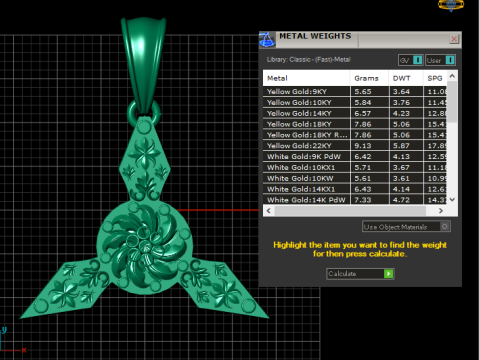Click the 4.23 DWT value
Image resolution: width=480 pixels, height=360 pixels.
[x=401, y=113]
